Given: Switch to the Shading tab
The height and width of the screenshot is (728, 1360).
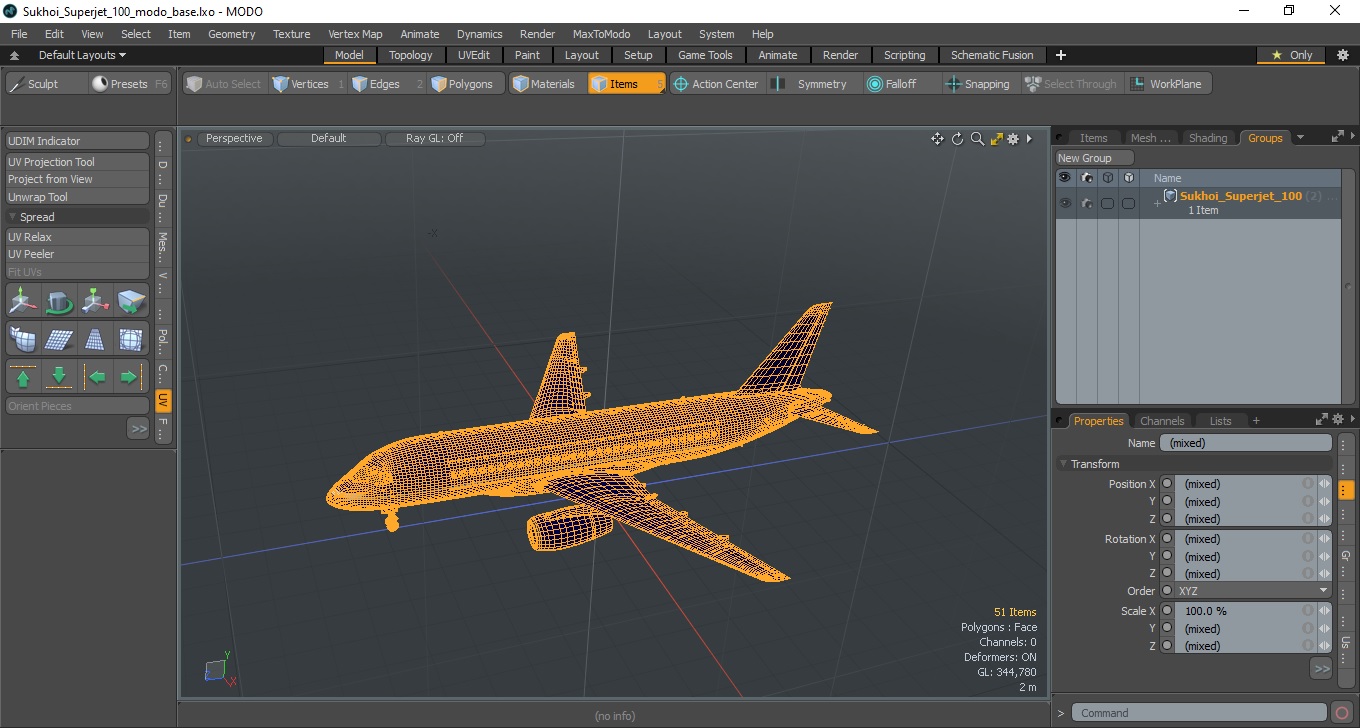Looking at the screenshot, I should coord(1207,138).
